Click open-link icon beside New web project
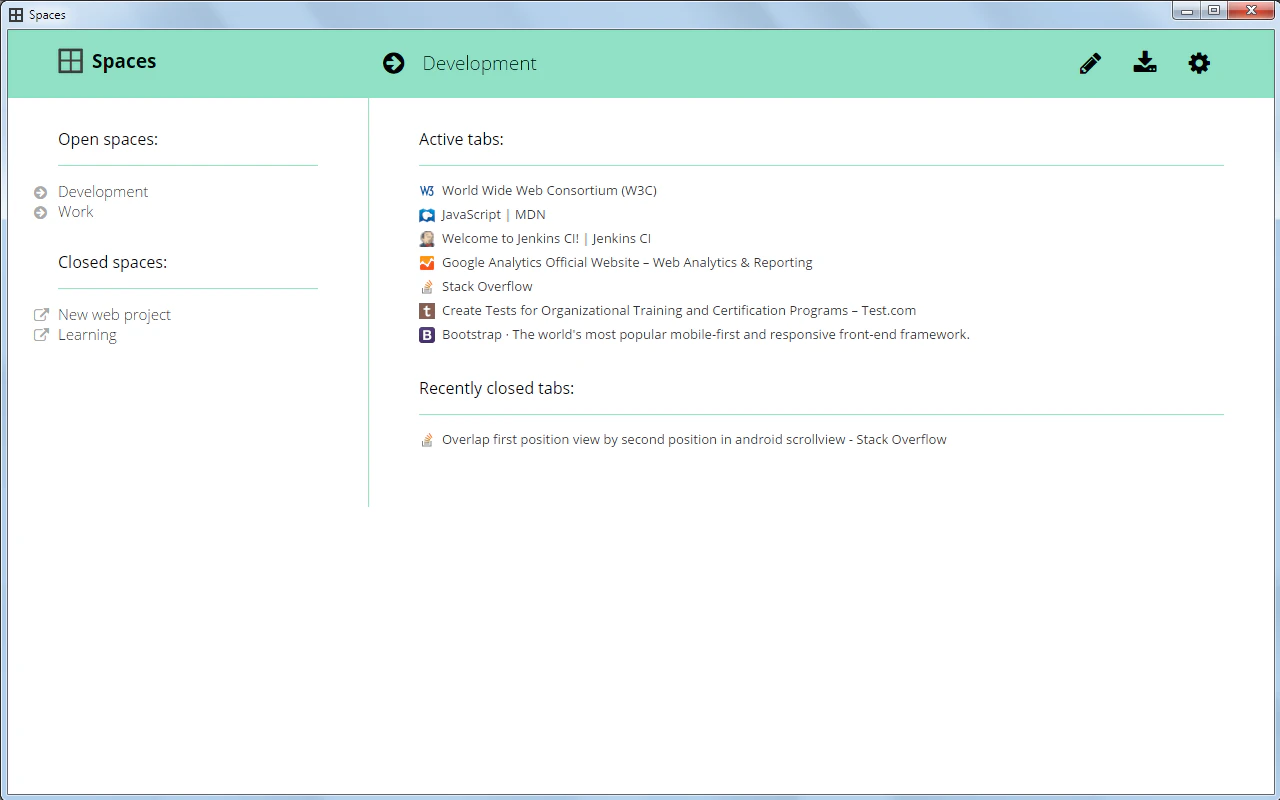 coord(41,315)
